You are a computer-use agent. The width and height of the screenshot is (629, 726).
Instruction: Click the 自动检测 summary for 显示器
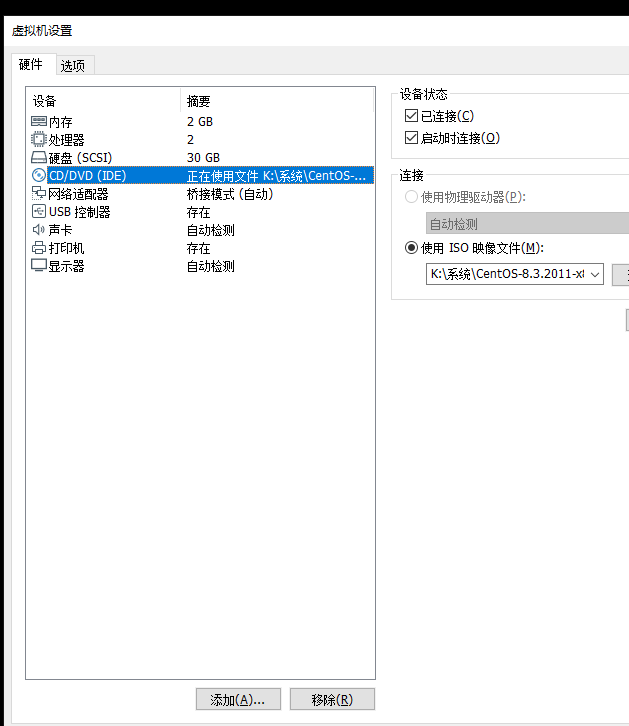211,266
